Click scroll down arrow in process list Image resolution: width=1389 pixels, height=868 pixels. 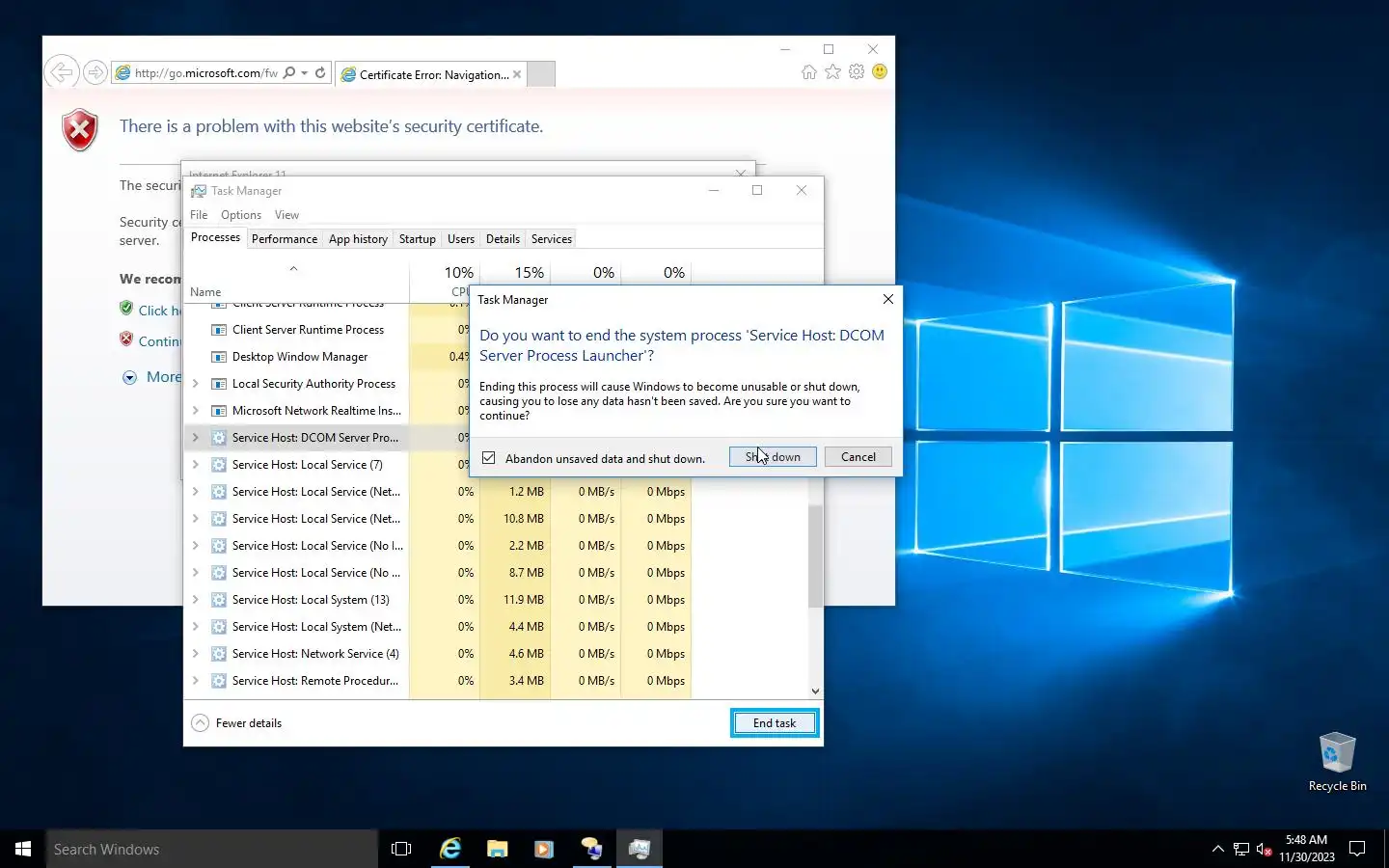(x=815, y=691)
